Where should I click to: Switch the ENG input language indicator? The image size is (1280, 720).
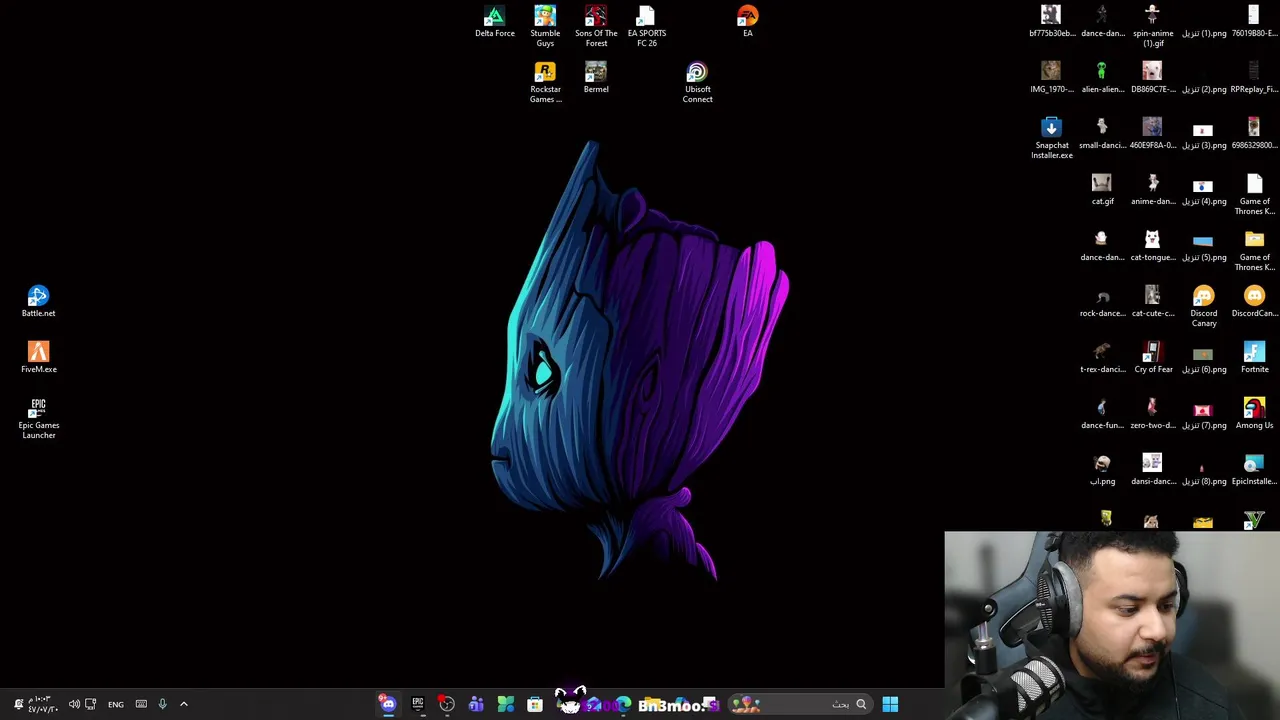[116, 704]
